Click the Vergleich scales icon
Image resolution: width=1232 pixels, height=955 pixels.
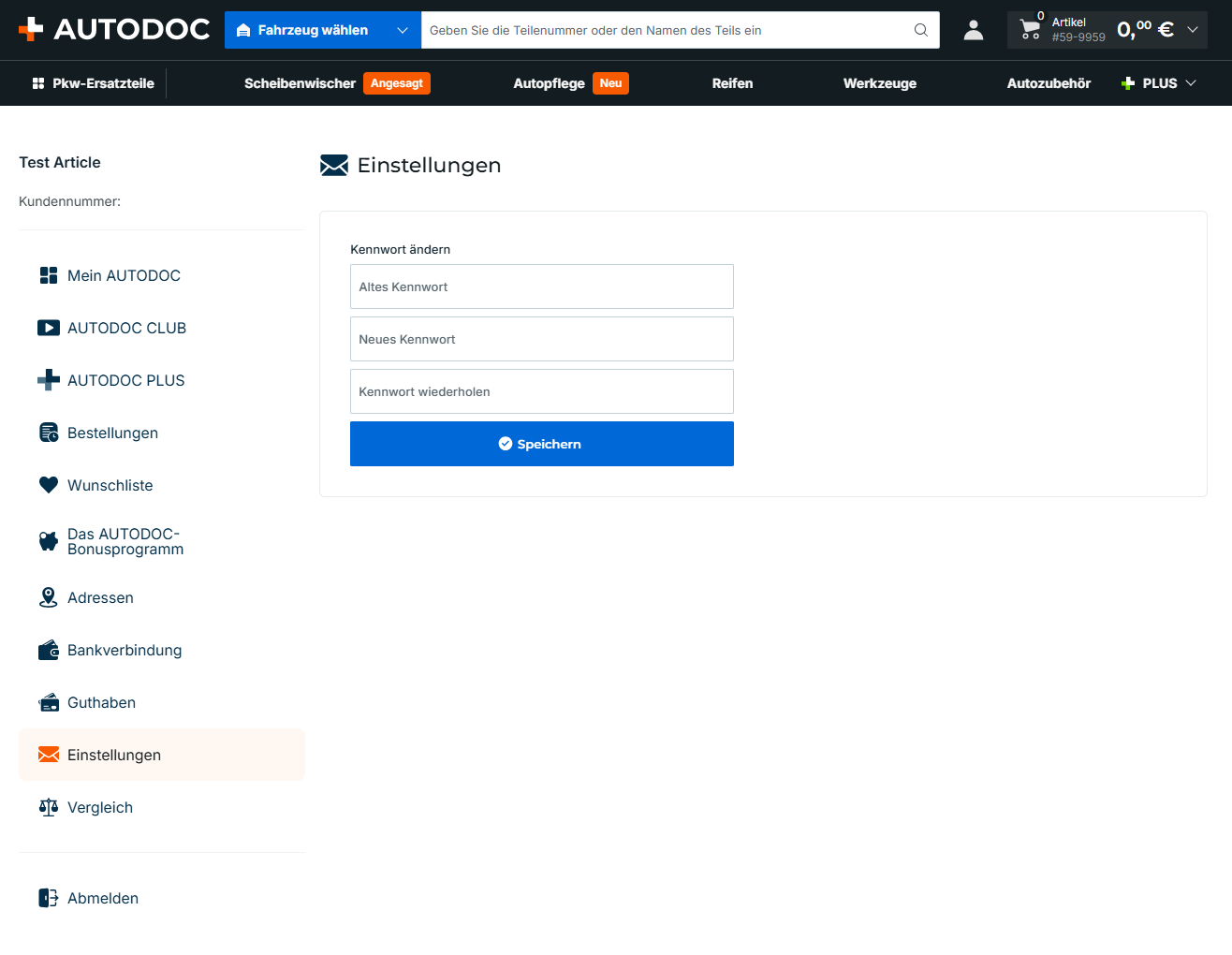(49, 807)
